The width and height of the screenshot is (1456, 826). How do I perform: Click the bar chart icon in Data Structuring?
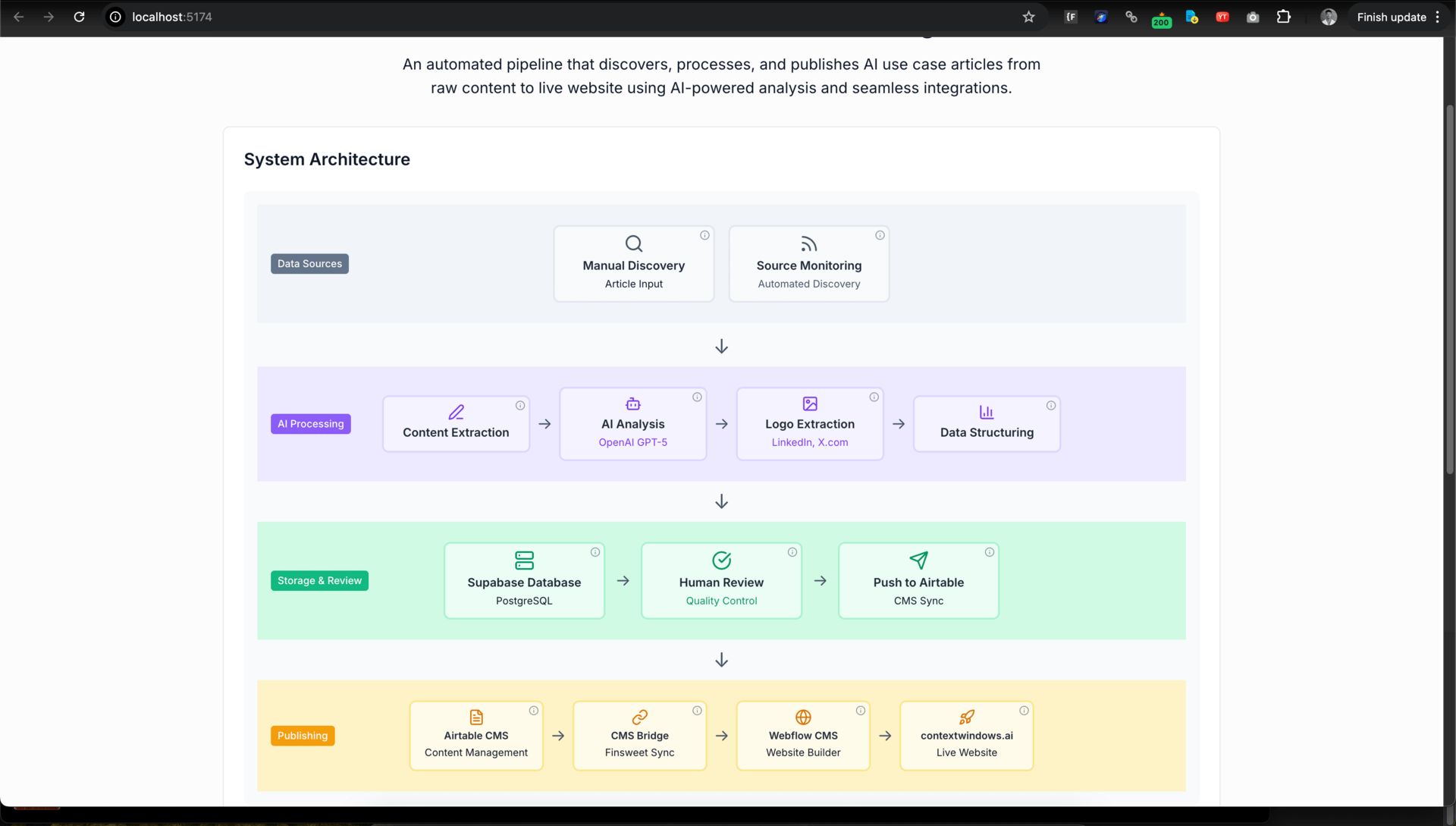(x=987, y=412)
